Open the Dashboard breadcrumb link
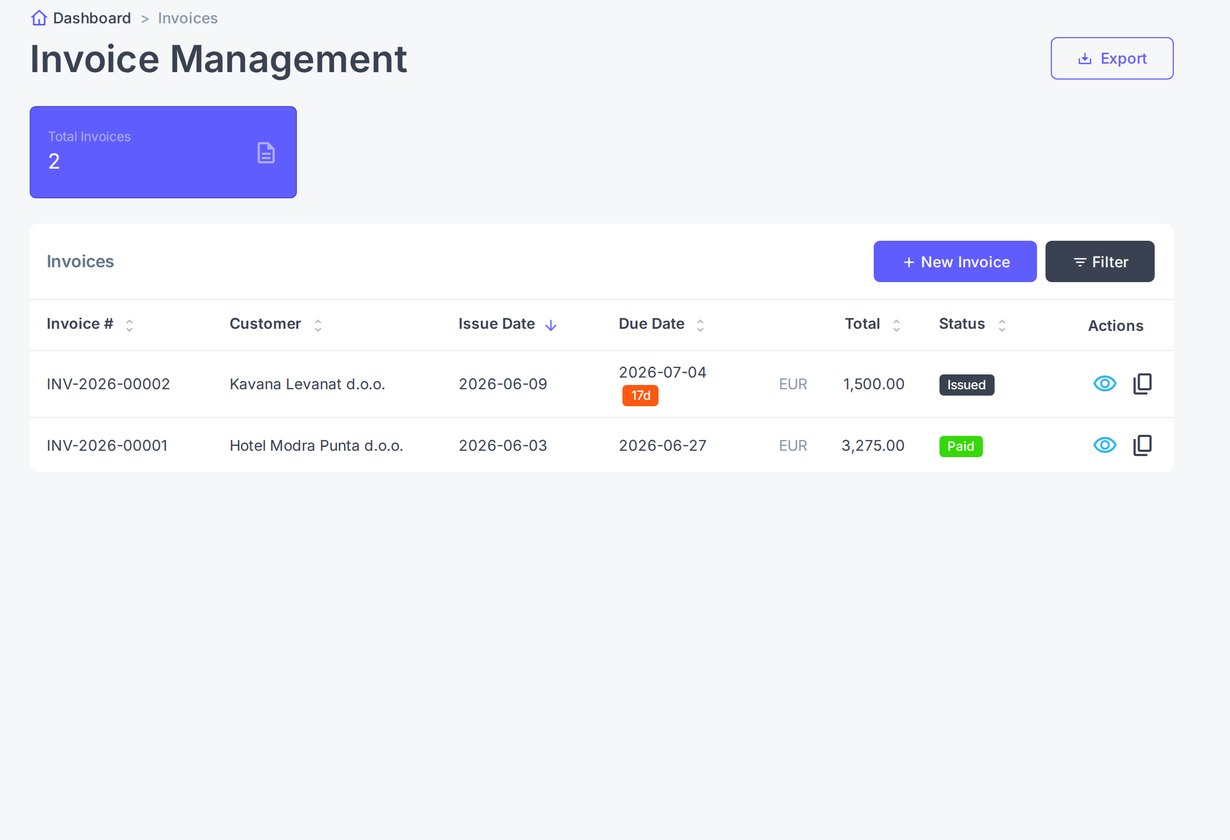1230x840 pixels. [x=92, y=18]
